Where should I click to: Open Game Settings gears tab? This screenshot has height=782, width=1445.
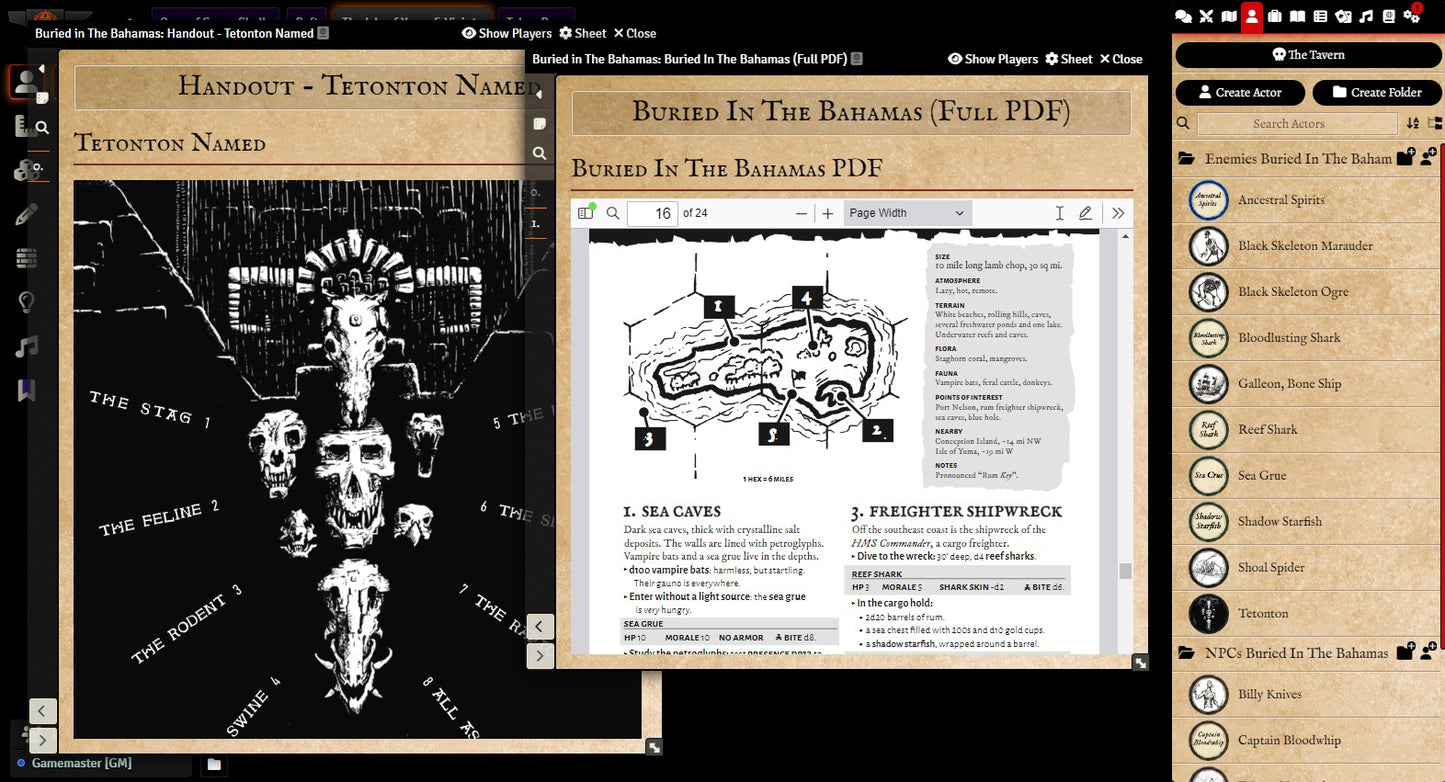(x=1412, y=16)
